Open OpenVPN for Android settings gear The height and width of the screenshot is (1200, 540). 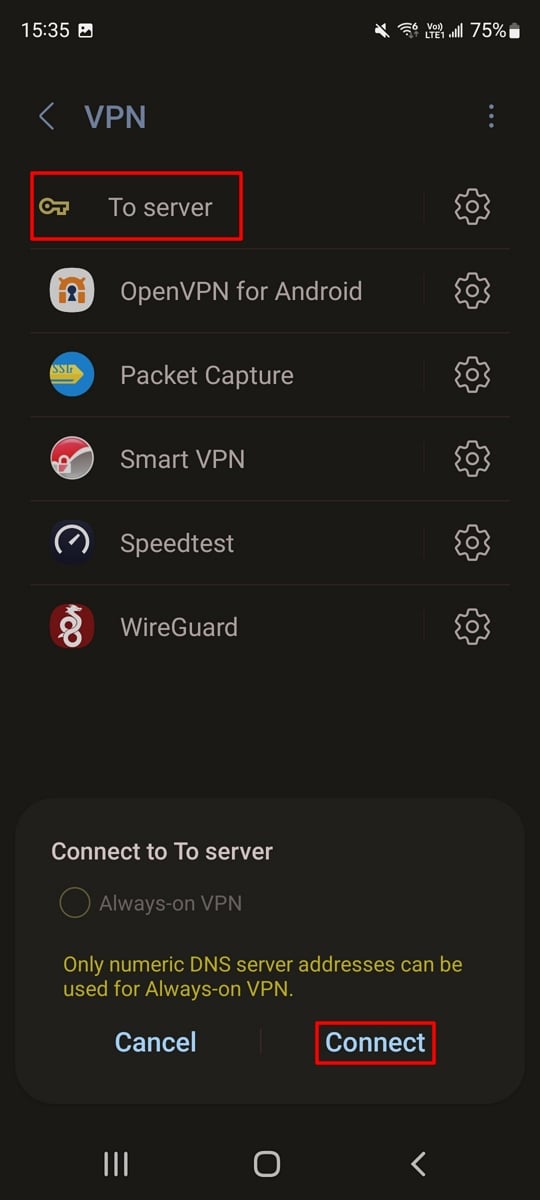pyautogui.click(x=472, y=291)
